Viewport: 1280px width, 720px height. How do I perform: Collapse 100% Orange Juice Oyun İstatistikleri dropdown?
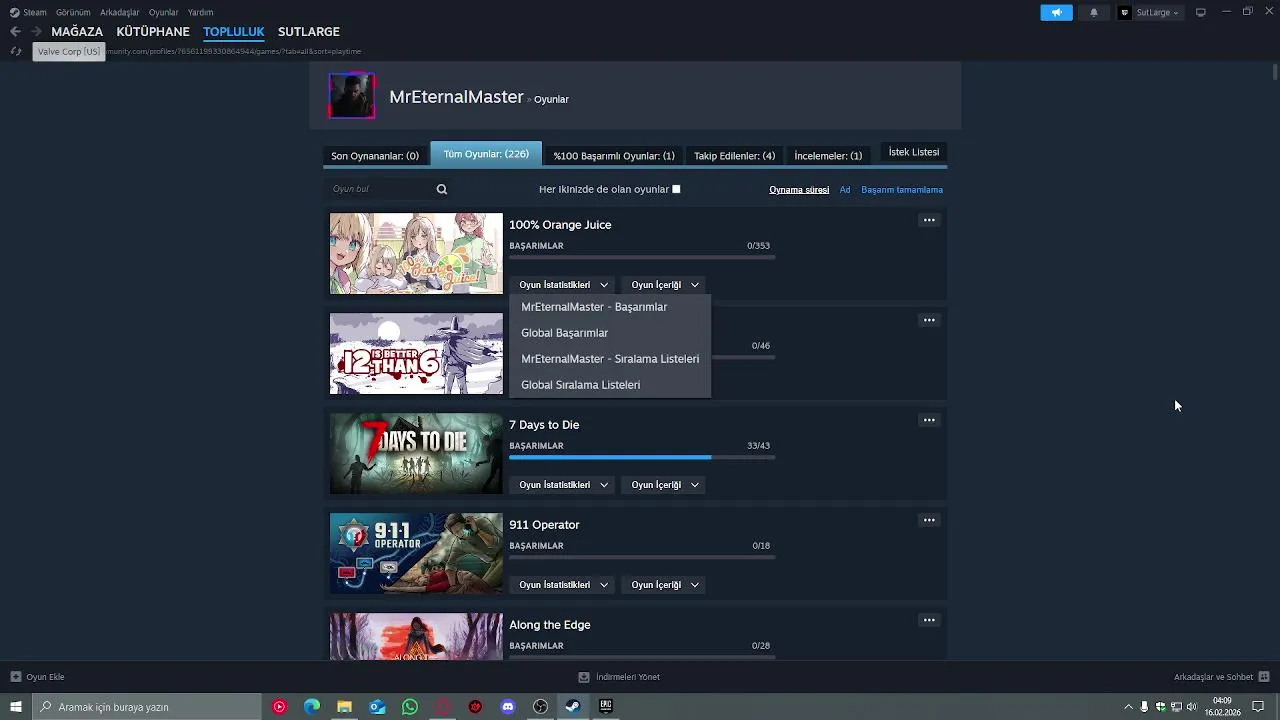pos(563,285)
